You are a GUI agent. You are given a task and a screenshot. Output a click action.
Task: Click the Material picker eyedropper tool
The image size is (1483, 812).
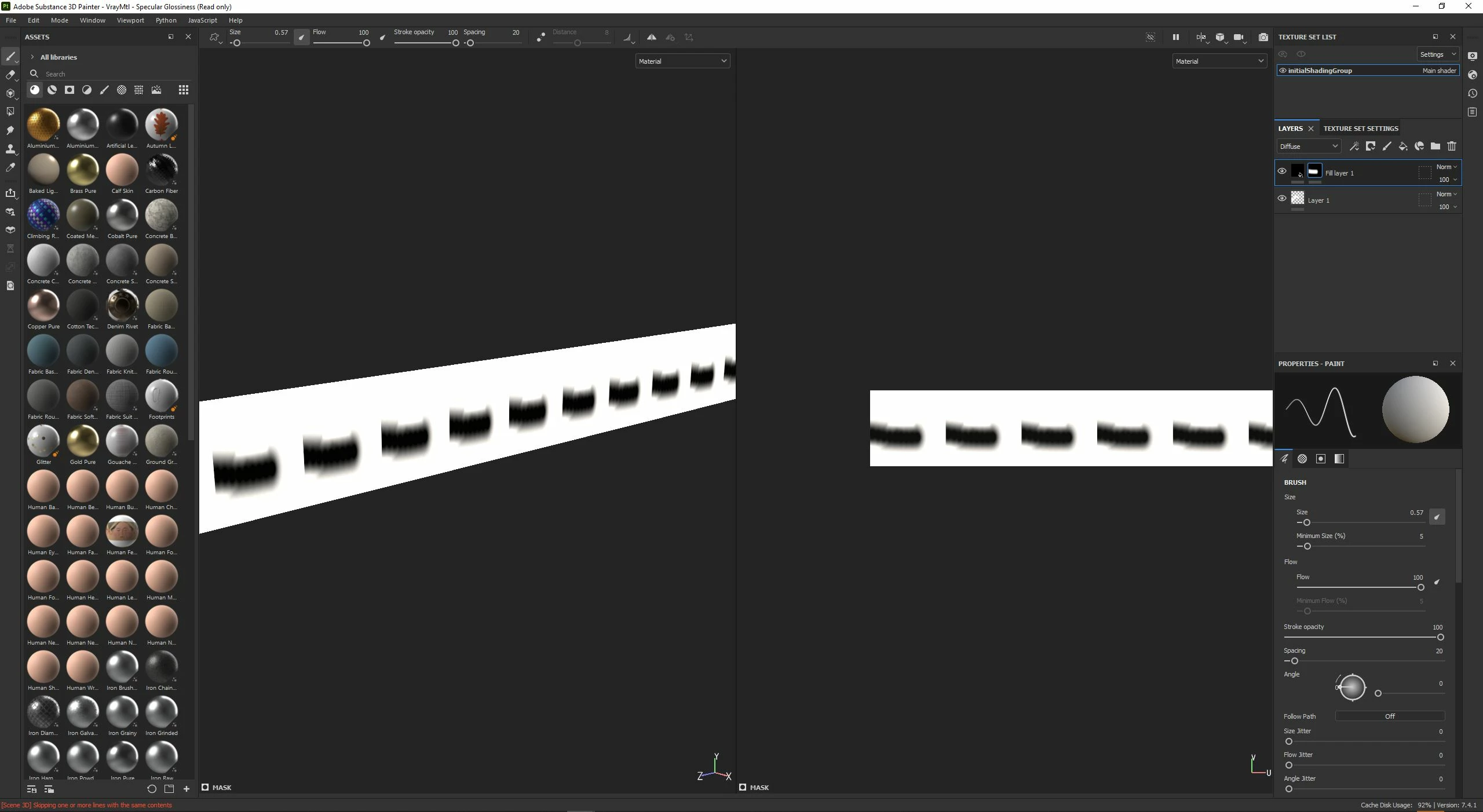[x=10, y=167]
